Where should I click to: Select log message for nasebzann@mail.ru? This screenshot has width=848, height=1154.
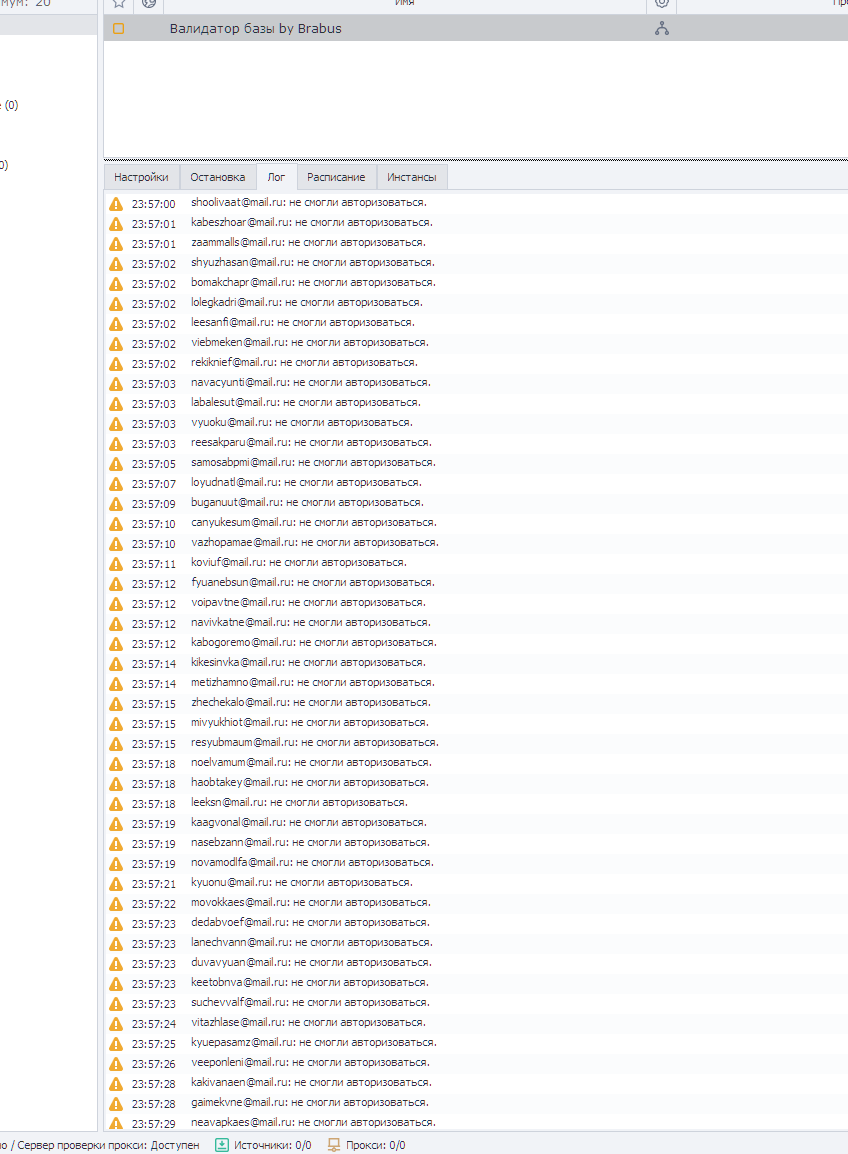[x=310, y=842]
